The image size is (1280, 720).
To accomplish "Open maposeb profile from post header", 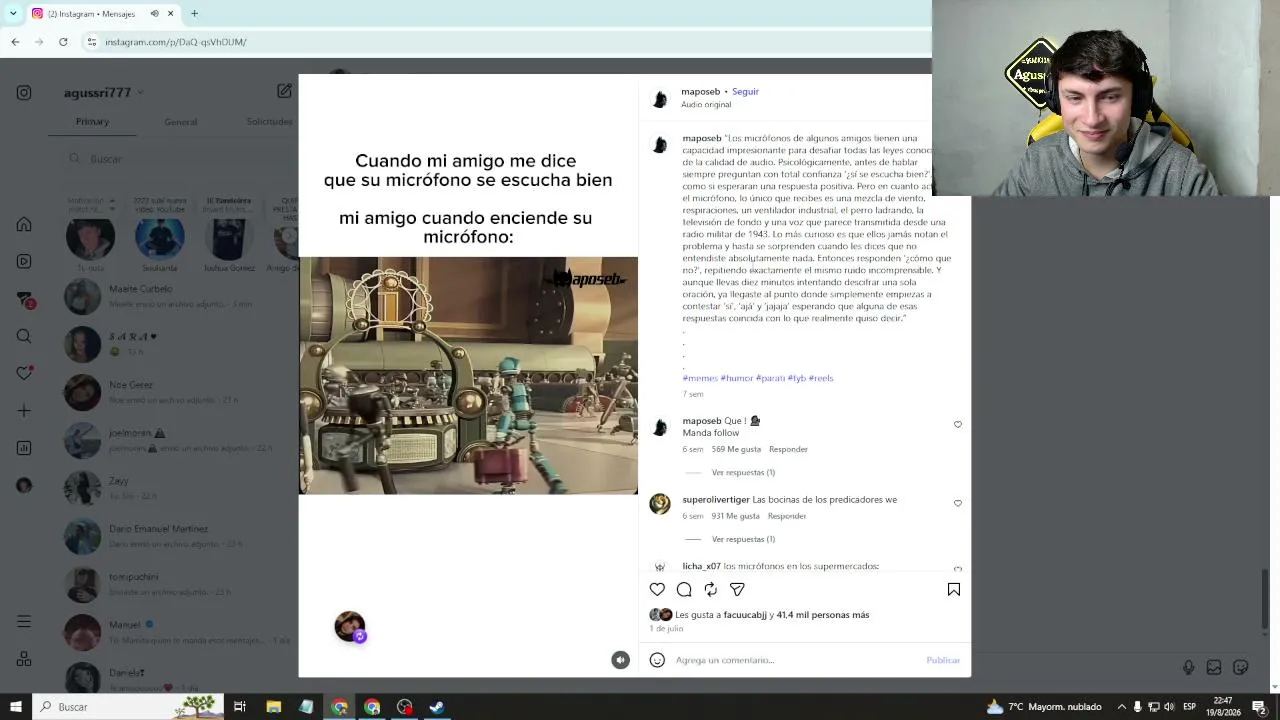I will [700, 92].
